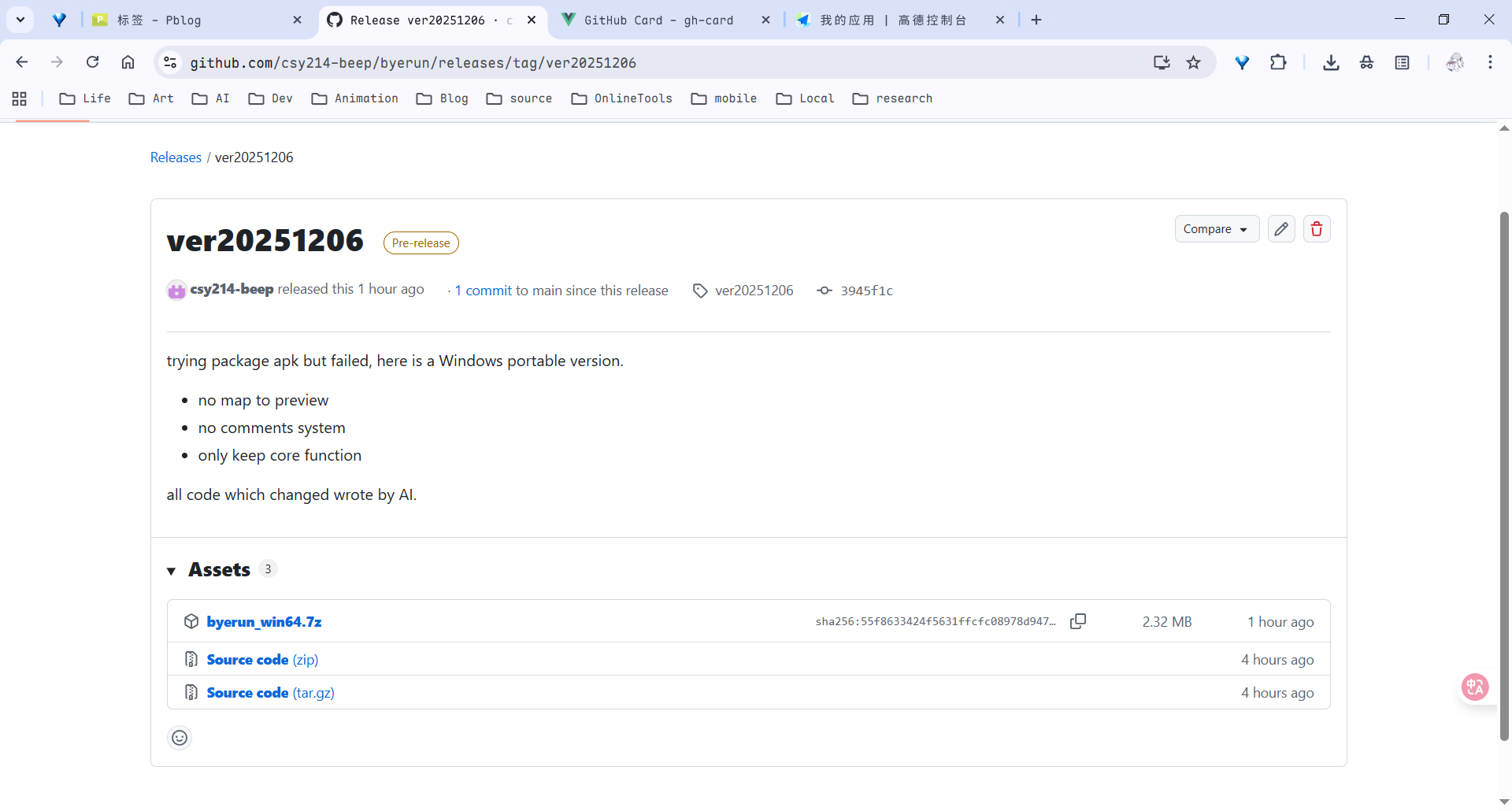
Task: Open the '1 commit' link
Action: pos(483,291)
